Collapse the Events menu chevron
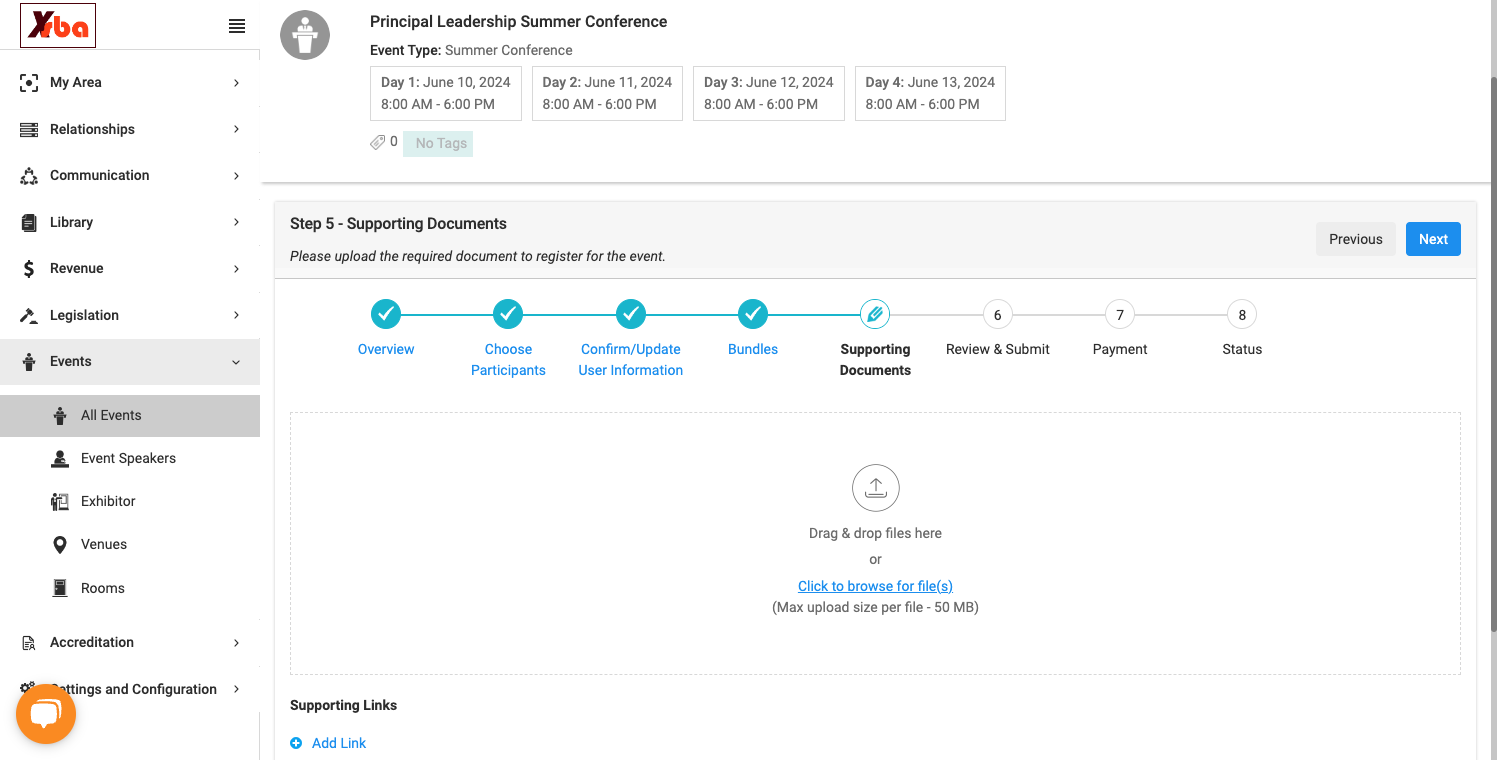 237,362
